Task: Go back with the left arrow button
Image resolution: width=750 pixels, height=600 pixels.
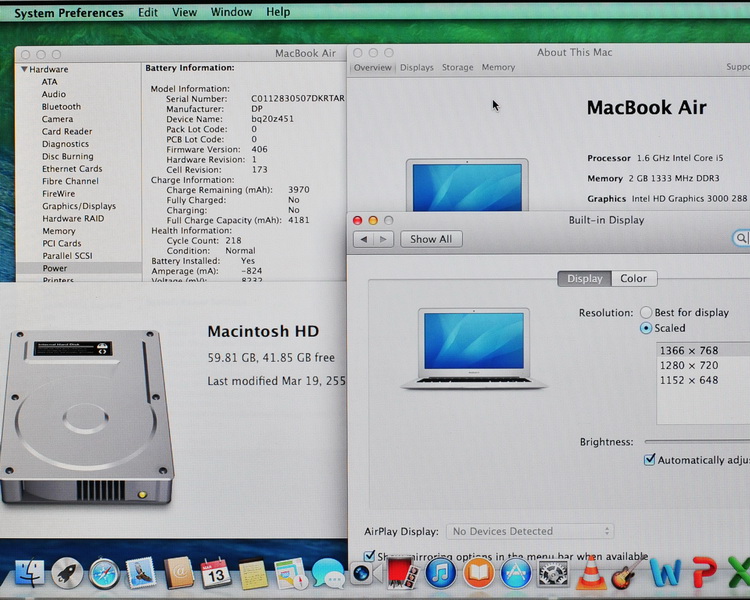Action: click(364, 239)
